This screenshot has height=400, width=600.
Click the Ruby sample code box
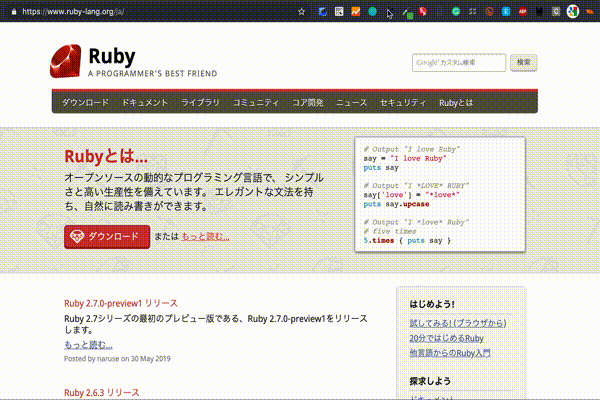[x=440, y=194]
